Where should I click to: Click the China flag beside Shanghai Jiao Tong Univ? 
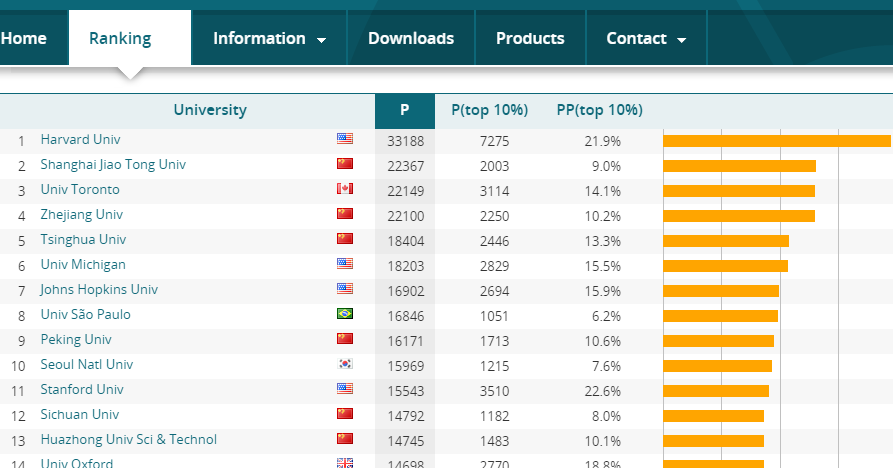[345, 163]
